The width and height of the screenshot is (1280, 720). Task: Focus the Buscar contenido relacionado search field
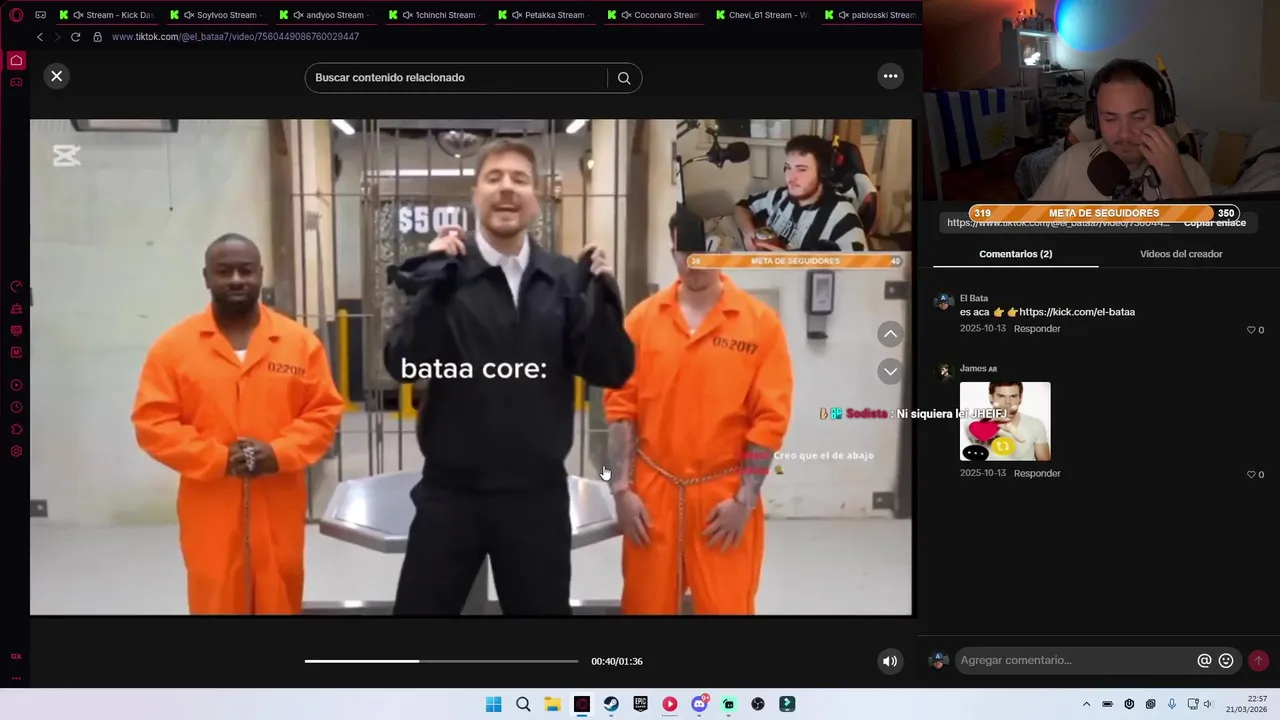[x=455, y=78]
